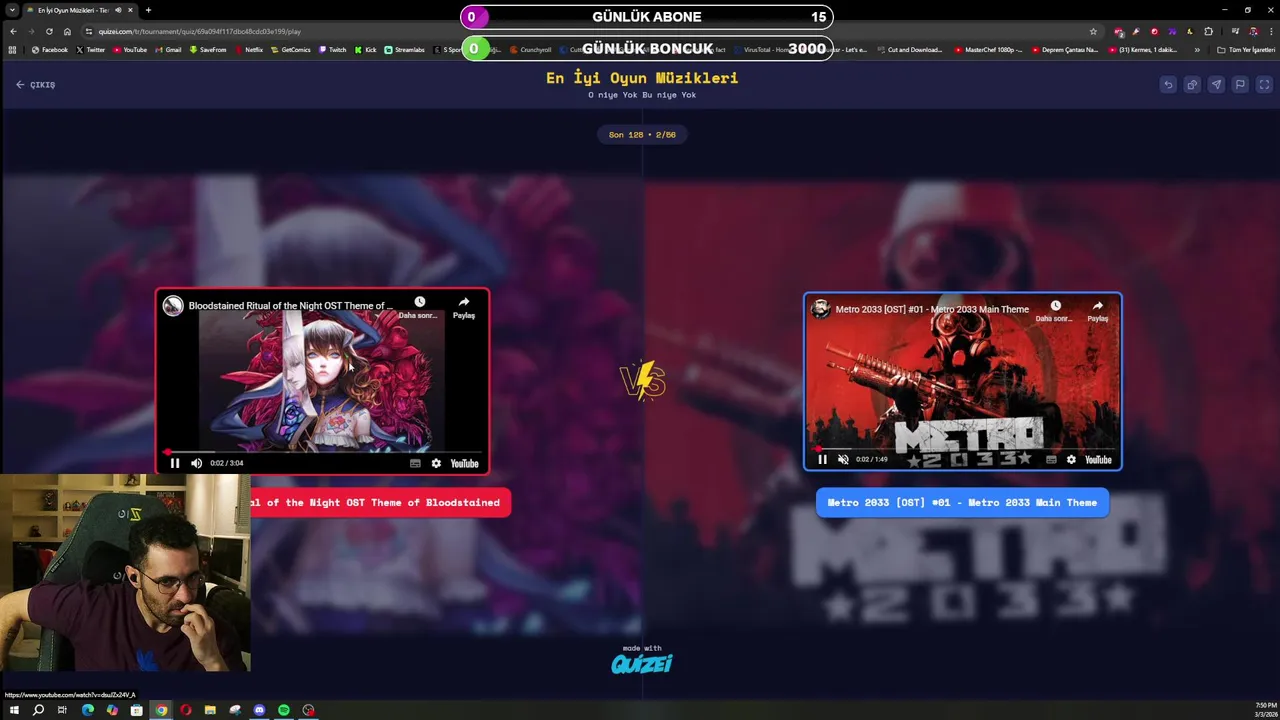Click the ÇIKIŞ exit link
This screenshot has width=1280, height=720.
pyautogui.click(x=36, y=85)
